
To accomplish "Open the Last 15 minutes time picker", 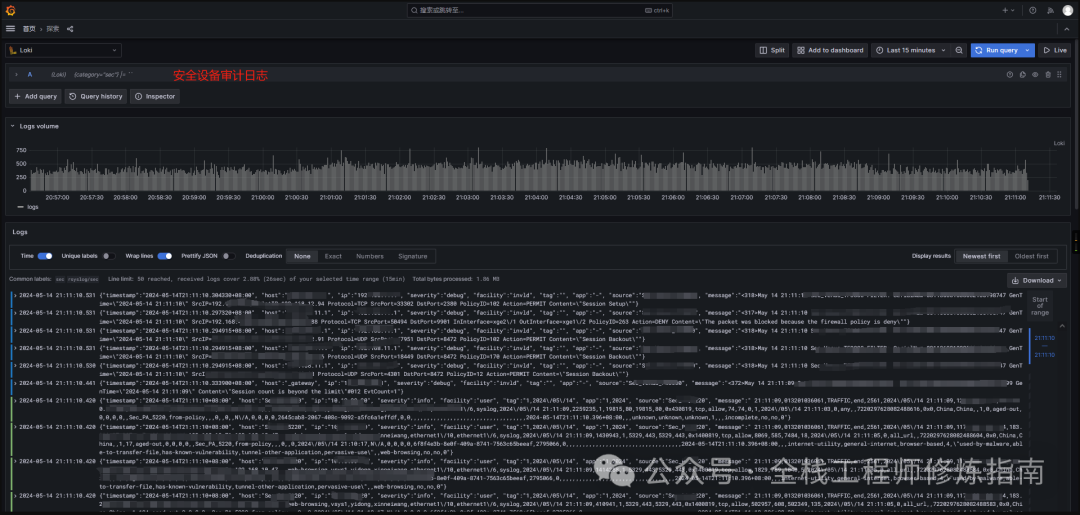I will point(910,50).
